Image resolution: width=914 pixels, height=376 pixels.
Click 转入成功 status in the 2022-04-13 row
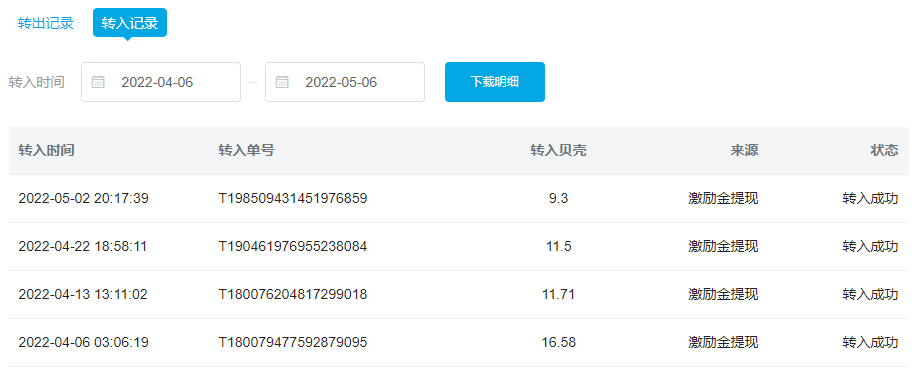(x=870, y=294)
